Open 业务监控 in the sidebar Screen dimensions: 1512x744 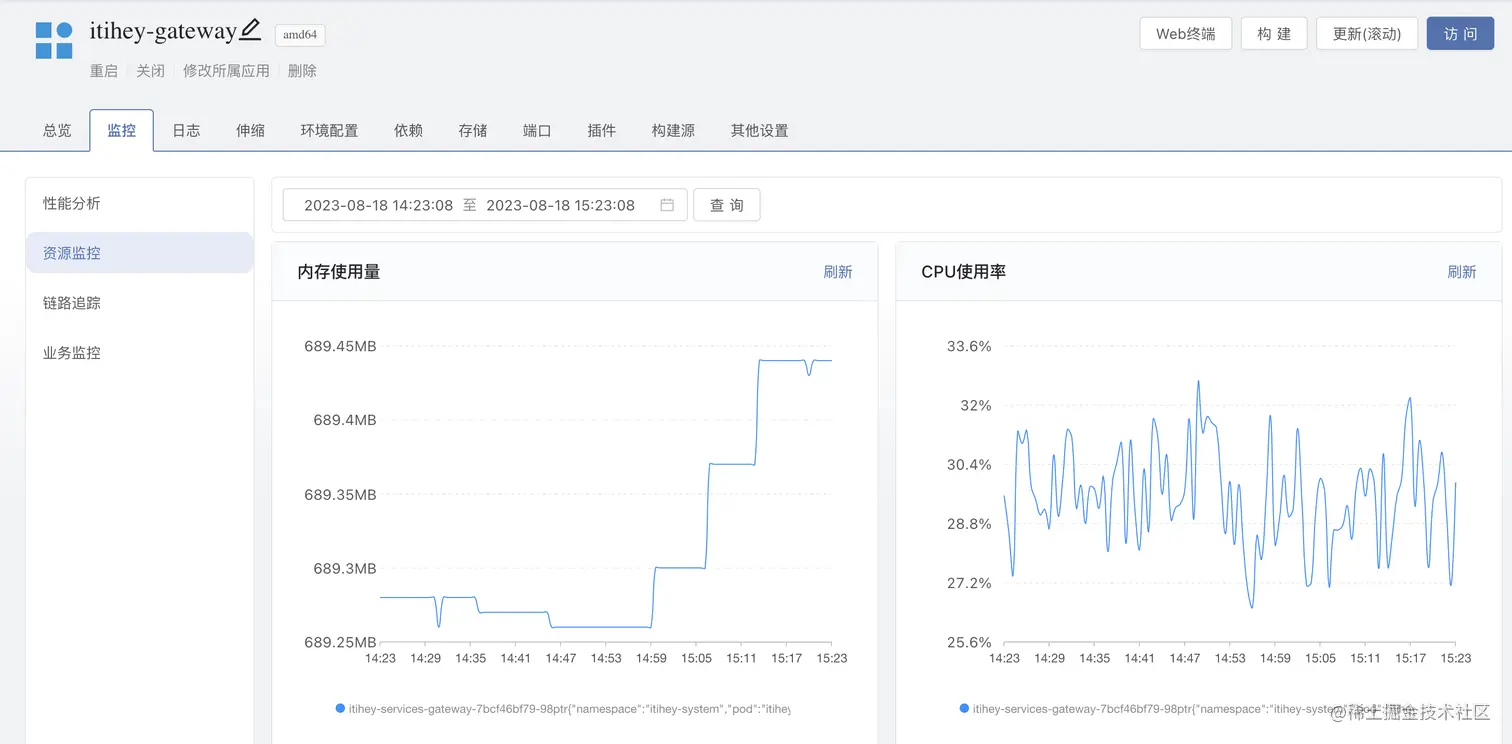(x=140, y=353)
